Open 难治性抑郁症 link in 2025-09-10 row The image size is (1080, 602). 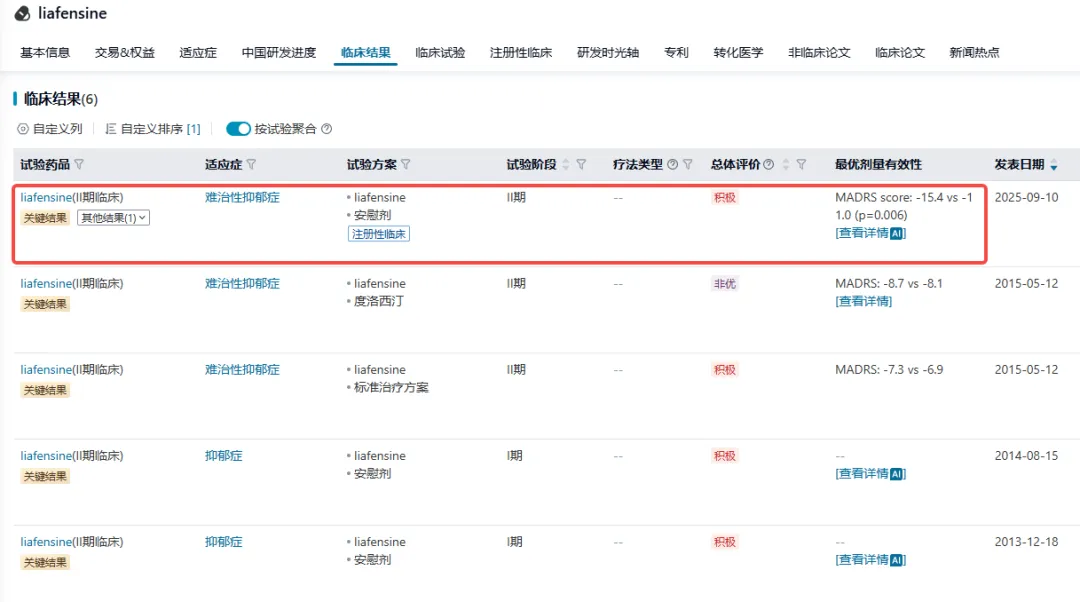point(242,197)
